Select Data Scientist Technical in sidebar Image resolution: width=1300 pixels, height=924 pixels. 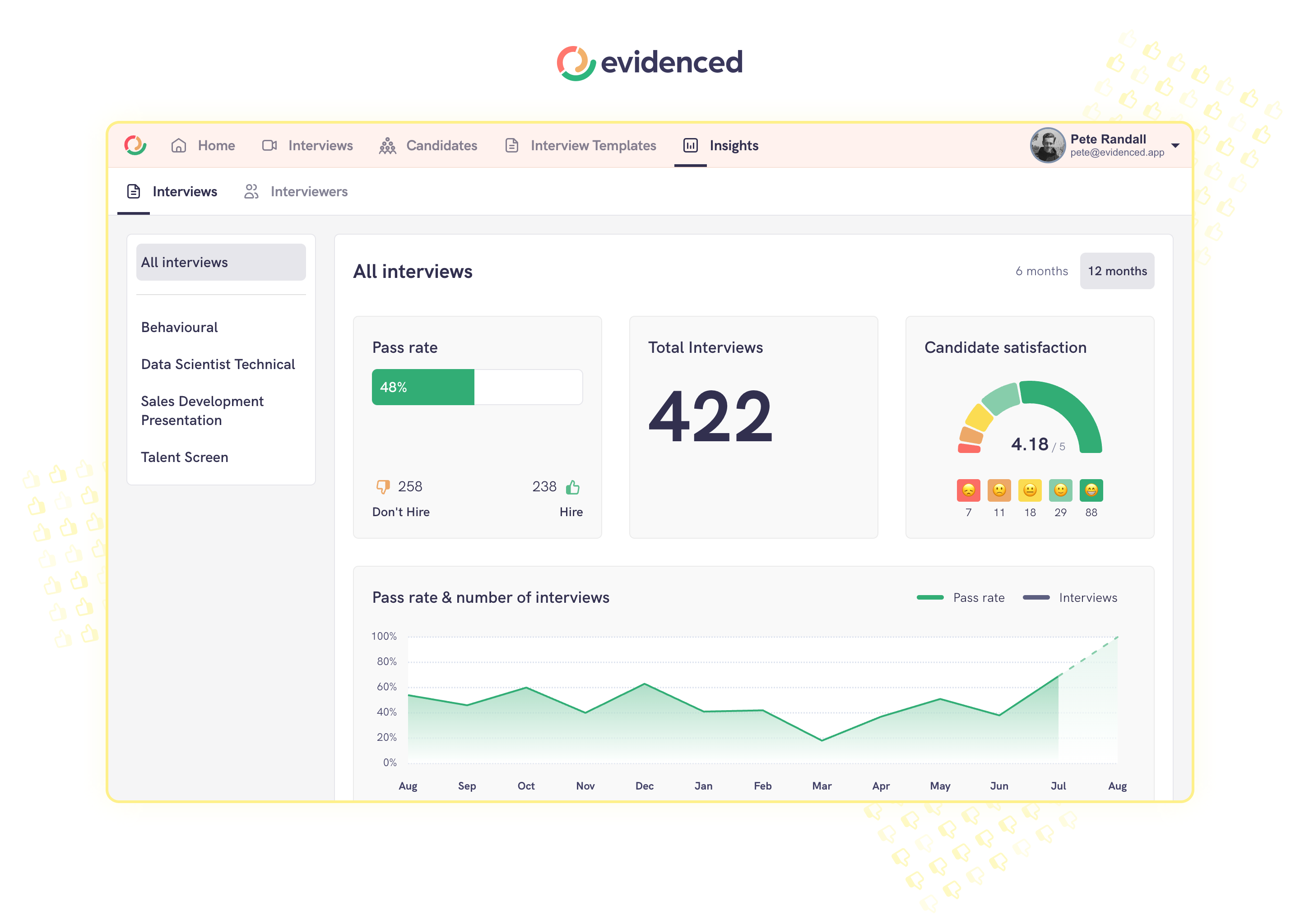tap(218, 364)
